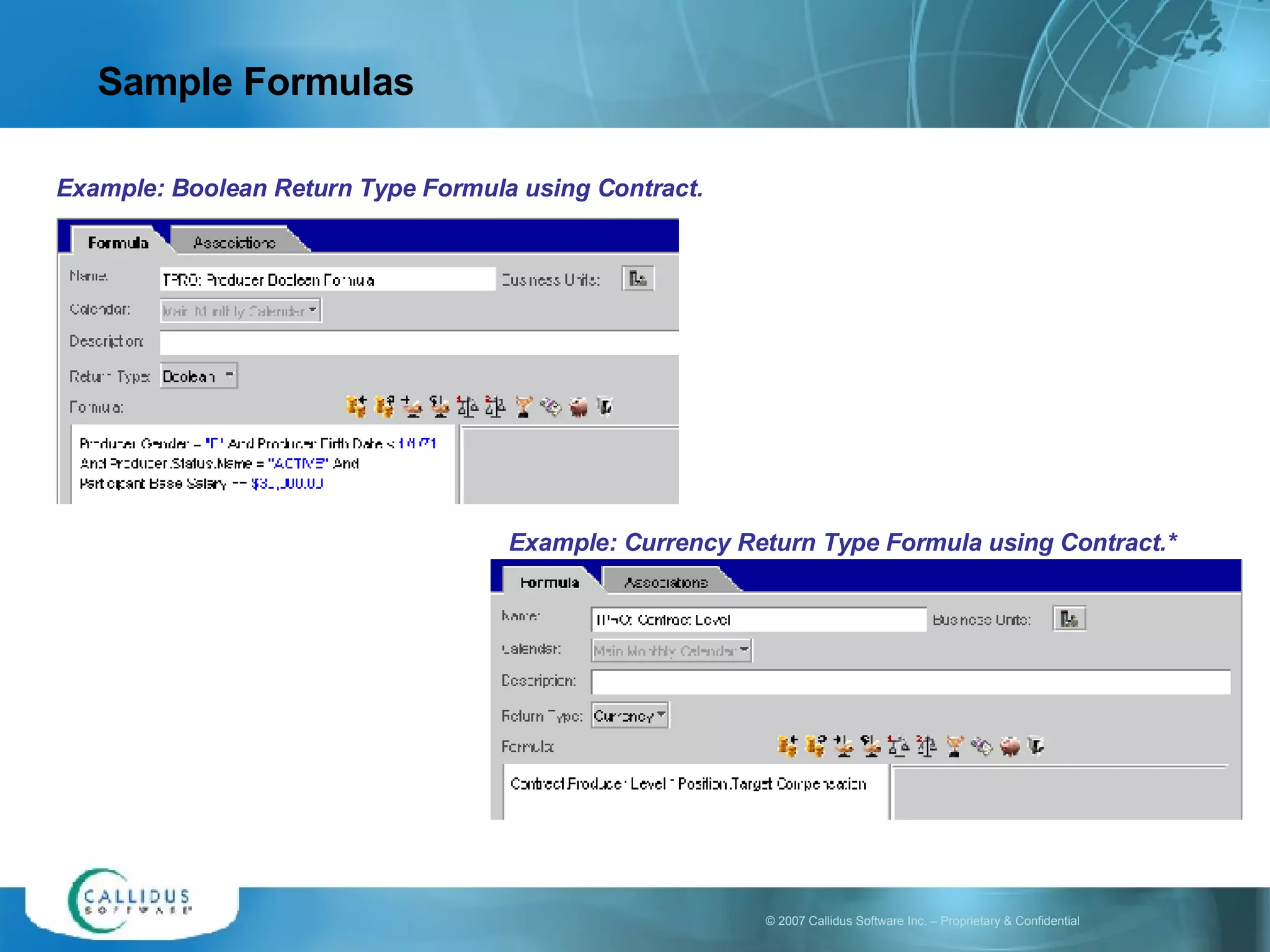
Task: Click question-bowl icon in Currency formula toolbar
Action: (x=871, y=746)
